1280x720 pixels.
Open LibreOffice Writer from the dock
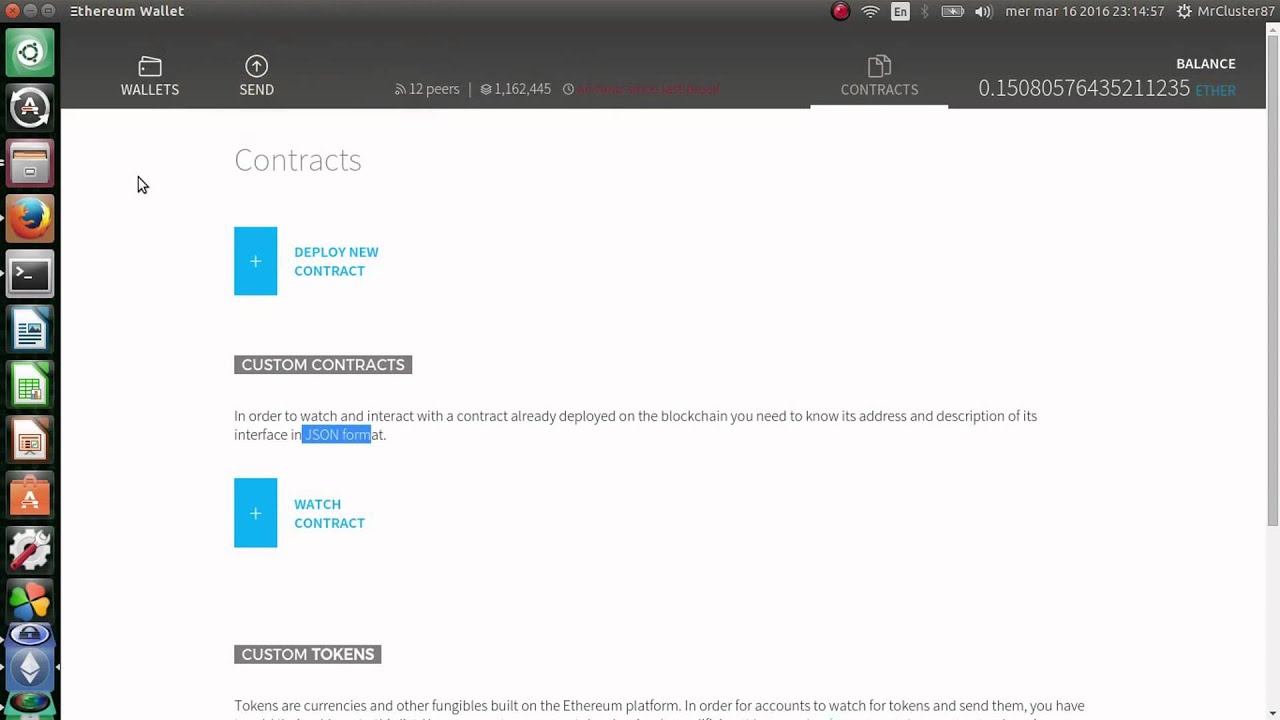pos(30,329)
